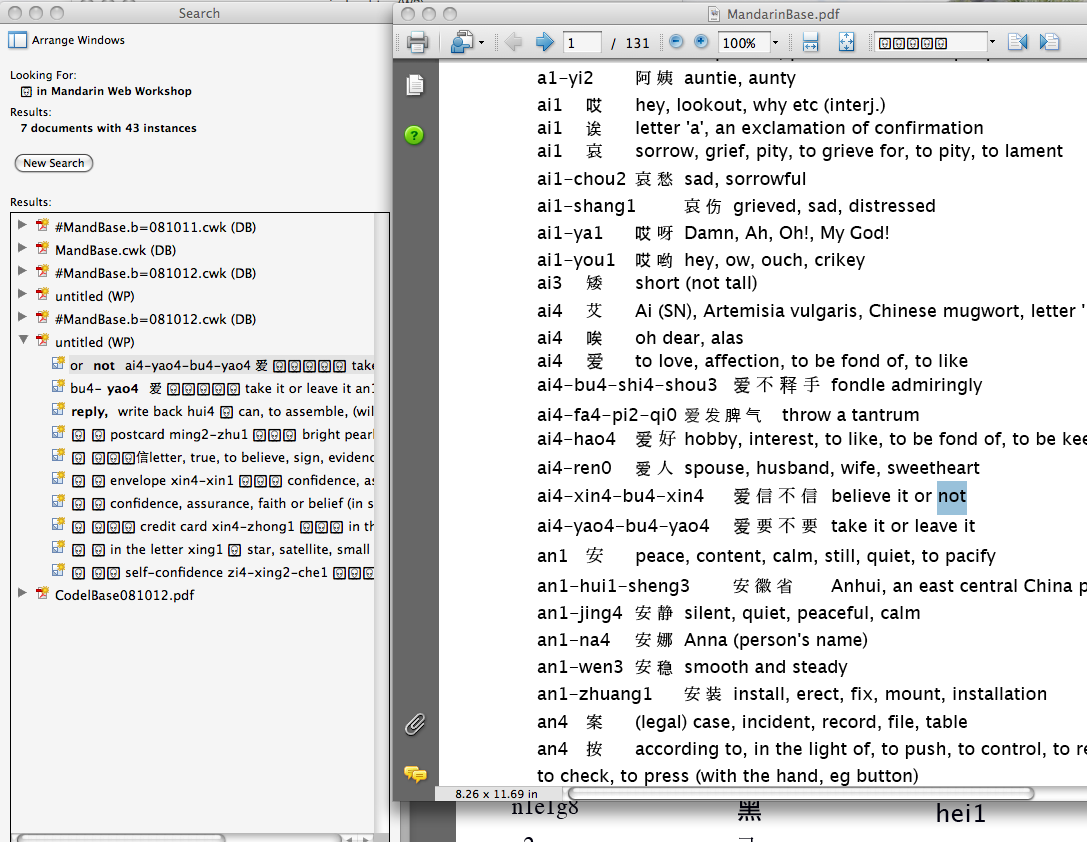Open the Comments panel icon
The image size is (1087, 842).
tap(415, 773)
